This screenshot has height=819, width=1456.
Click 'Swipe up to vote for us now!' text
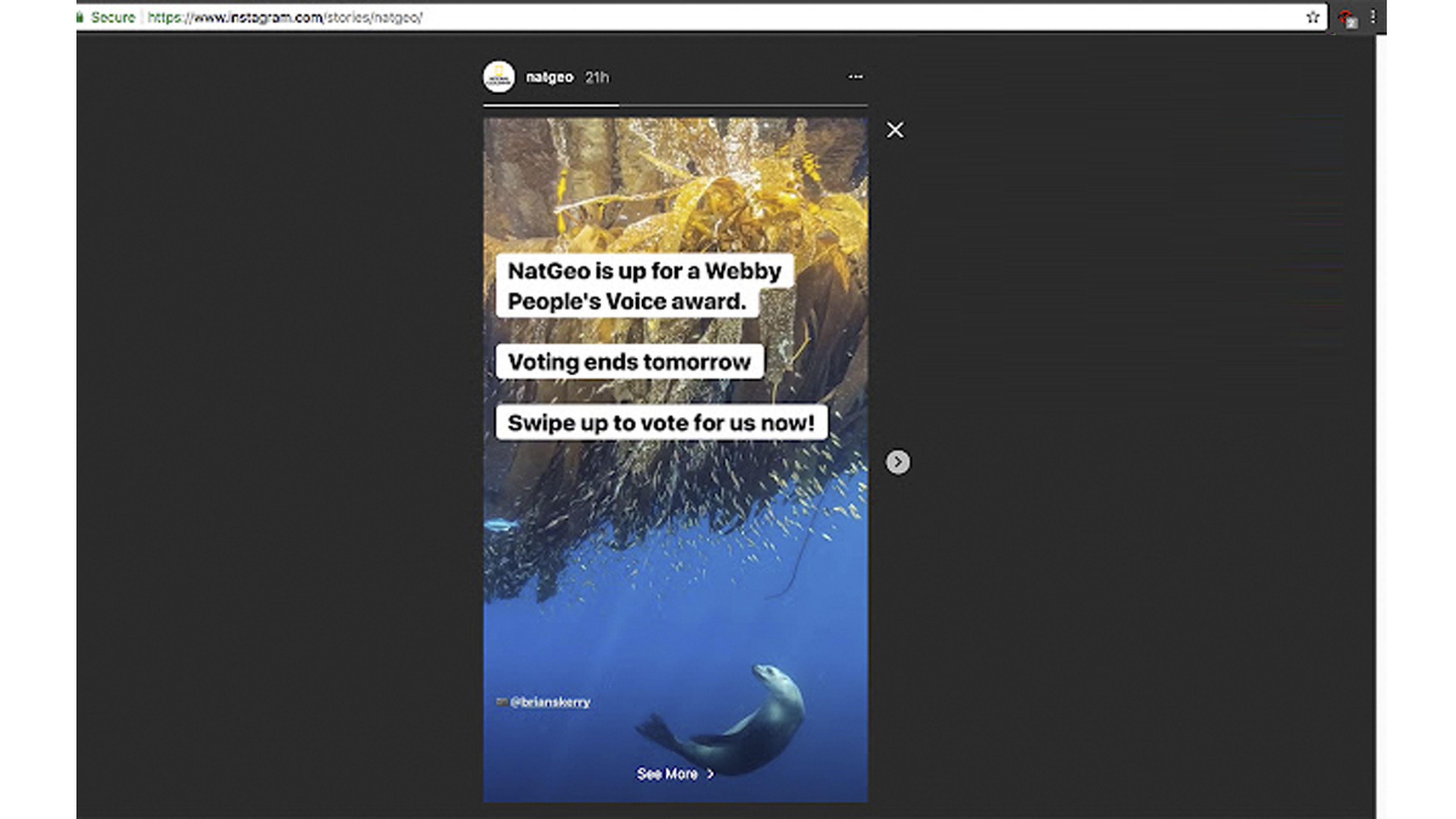pos(661,422)
